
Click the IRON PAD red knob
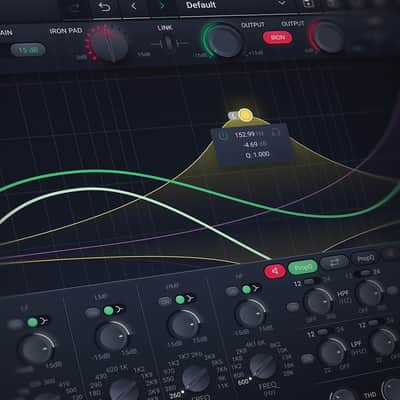point(109,44)
